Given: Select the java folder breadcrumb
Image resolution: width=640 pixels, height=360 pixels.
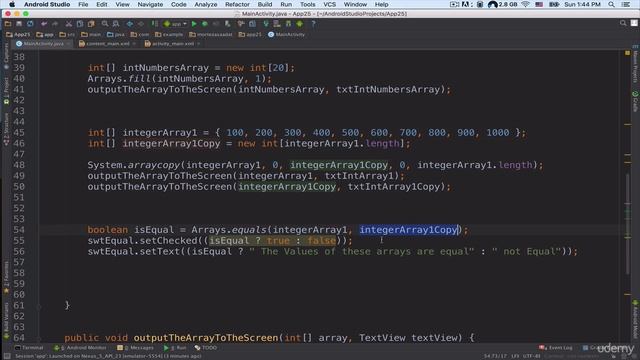Looking at the screenshot, I should pyautogui.click(x=116, y=34).
